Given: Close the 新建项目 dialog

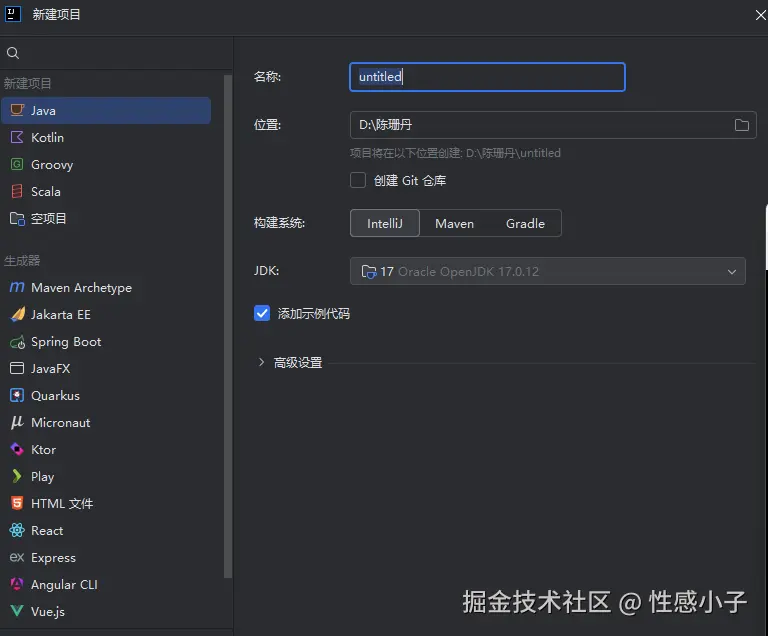Looking at the screenshot, I should coord(760,15).
